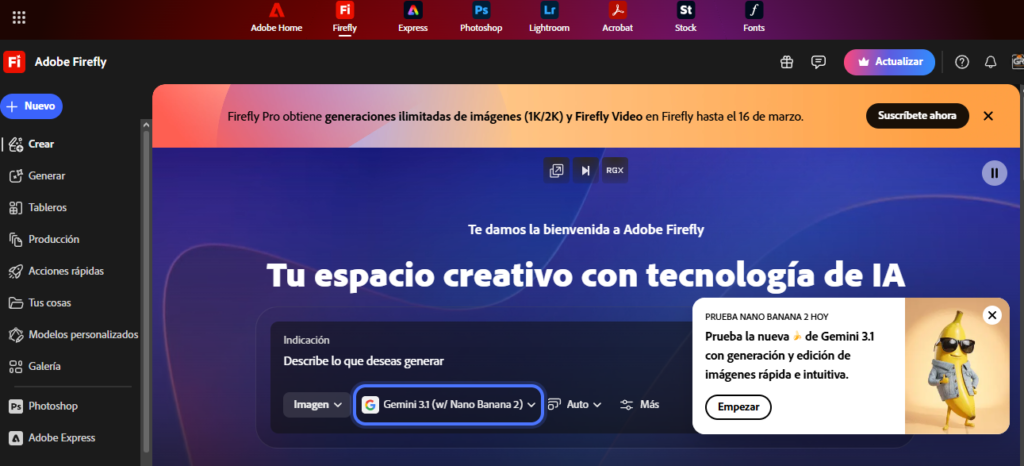
Task: Skip to next hero slide
Action: coord(585,170)
